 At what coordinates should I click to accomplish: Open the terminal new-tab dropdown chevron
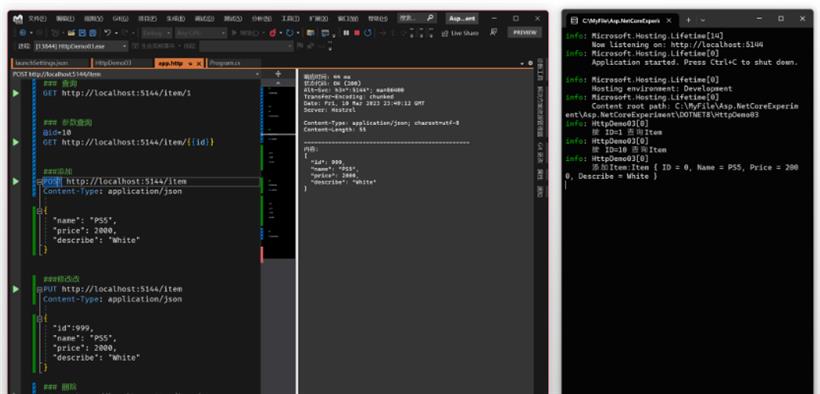click(702, 20)
